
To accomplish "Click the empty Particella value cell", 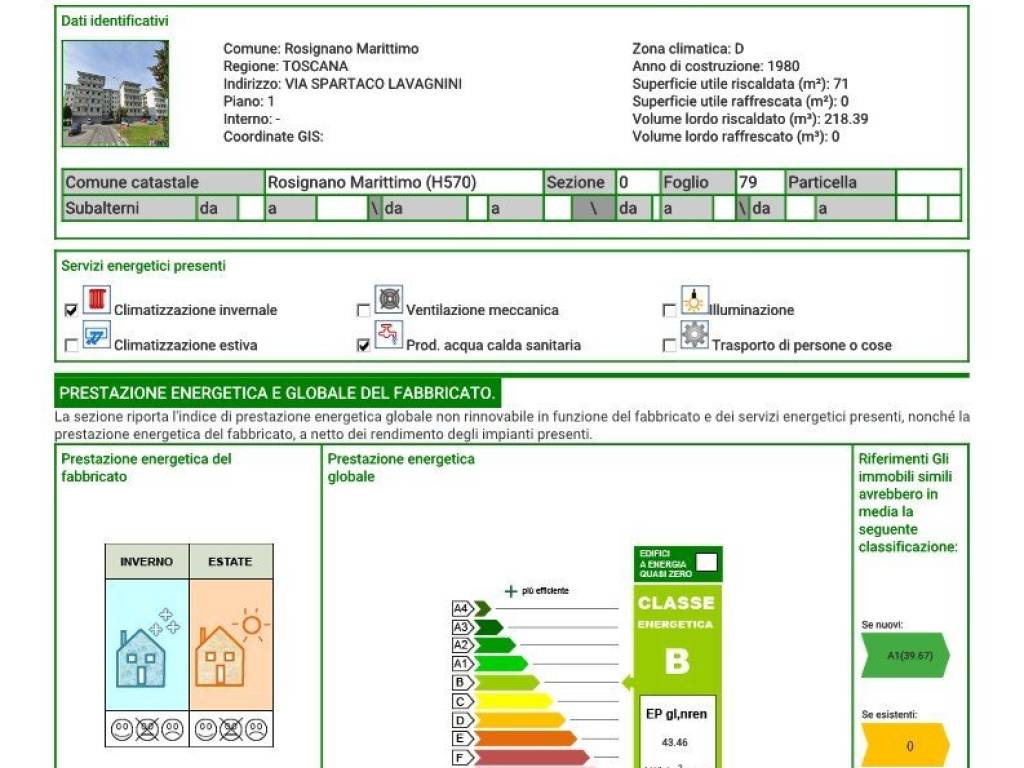I will coord(928,182).
